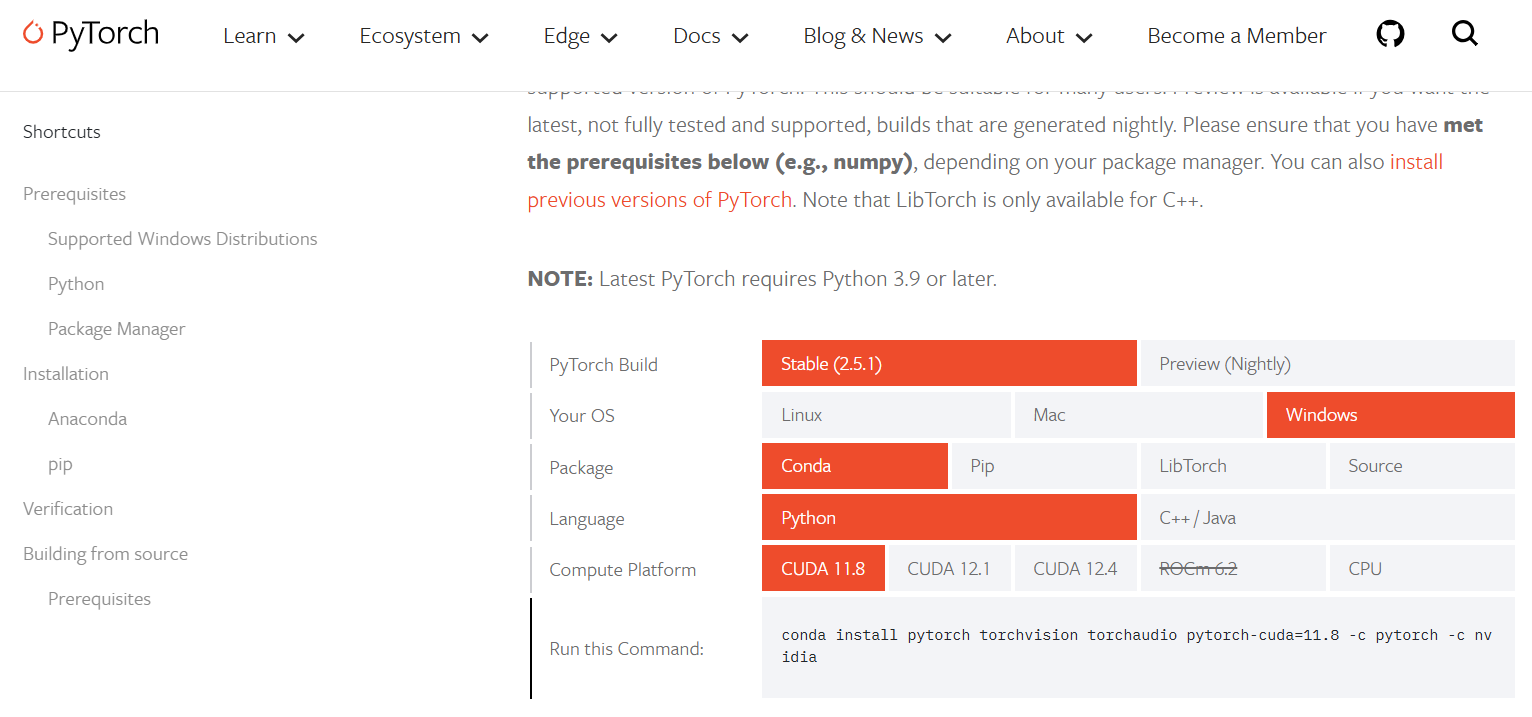Image resolution: width=1532 pixels, height=717 pixels.
Task: Click the PyTorch flame logo
Action: point(33,34)
